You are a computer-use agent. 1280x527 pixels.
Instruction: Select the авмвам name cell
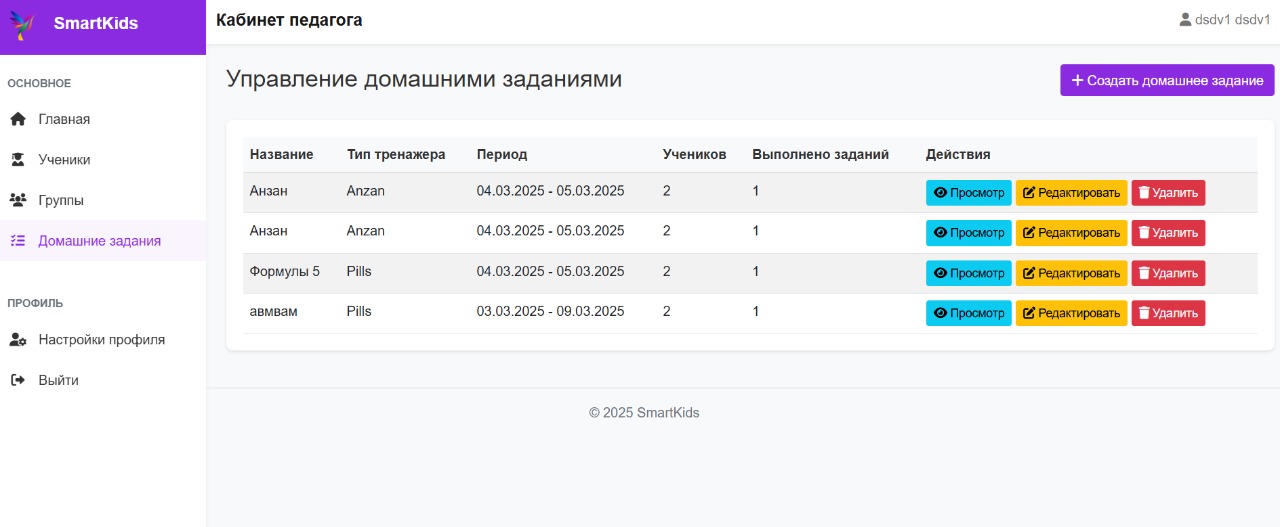coord(273,311)
